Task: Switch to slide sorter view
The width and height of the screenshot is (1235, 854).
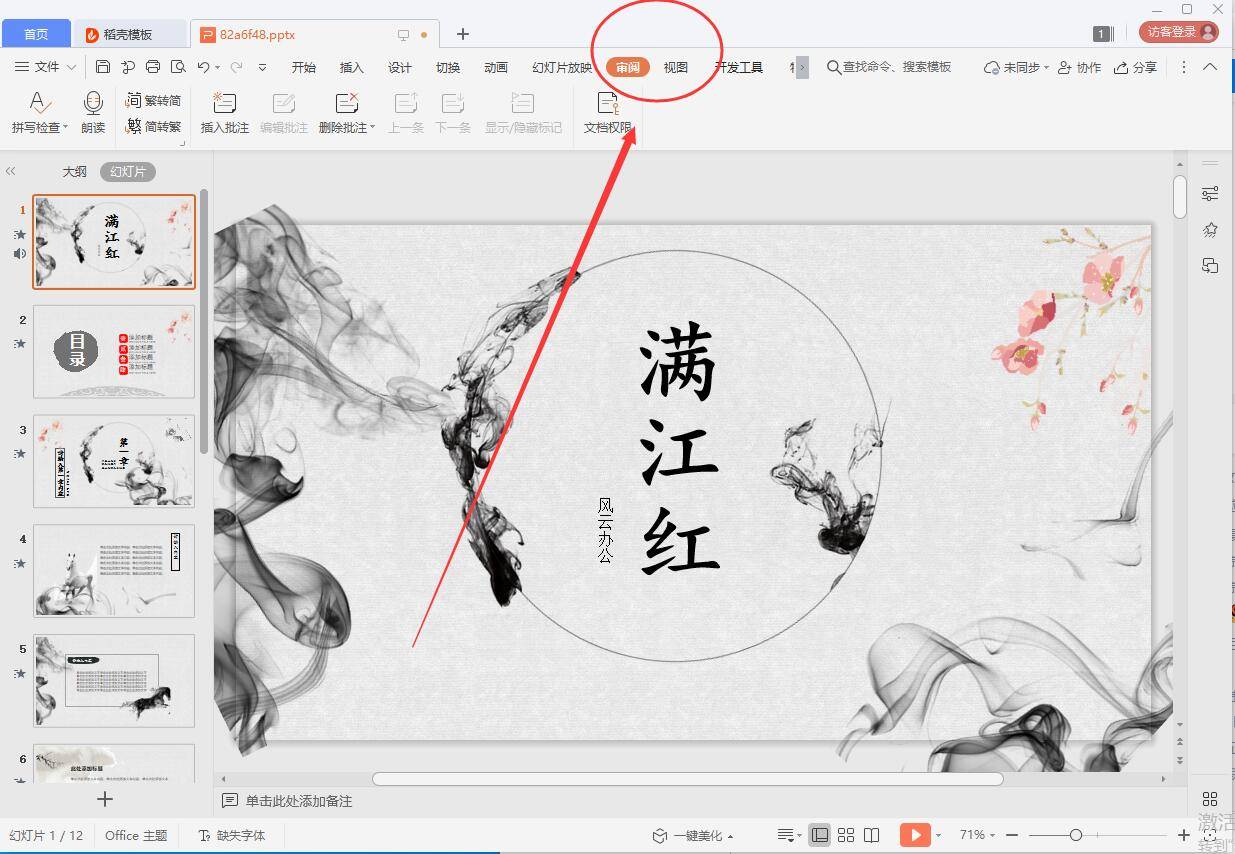Action: tap(846, 834)
